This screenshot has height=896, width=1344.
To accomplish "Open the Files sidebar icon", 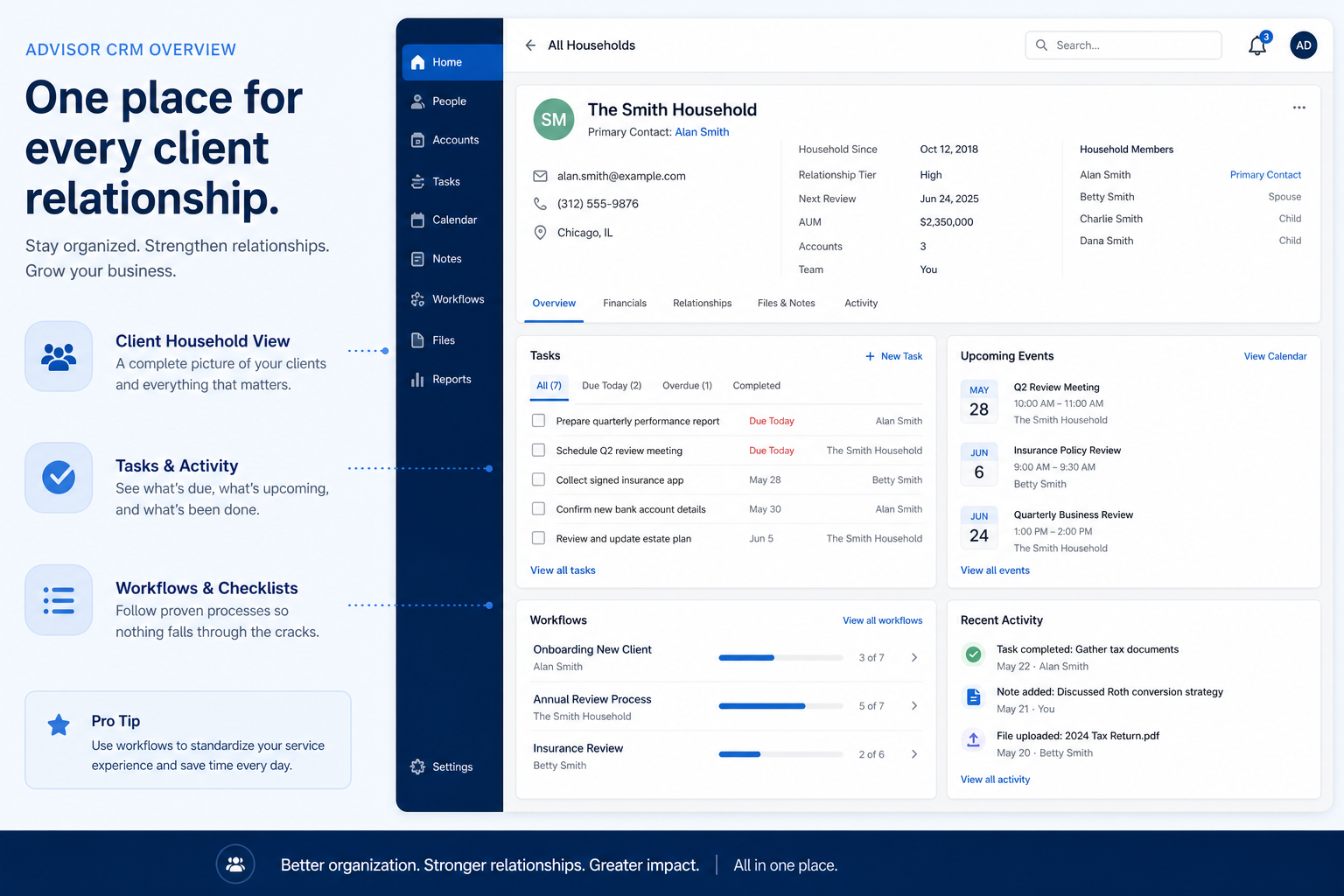I will point(417,340).
